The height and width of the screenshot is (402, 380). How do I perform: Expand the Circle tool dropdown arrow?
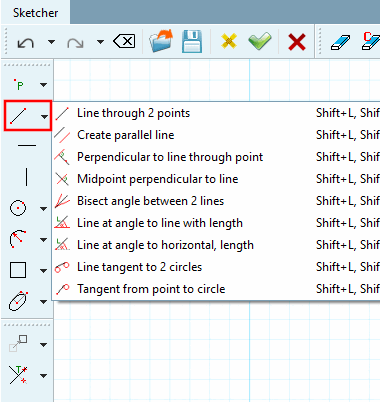click(x=43, y=209)
